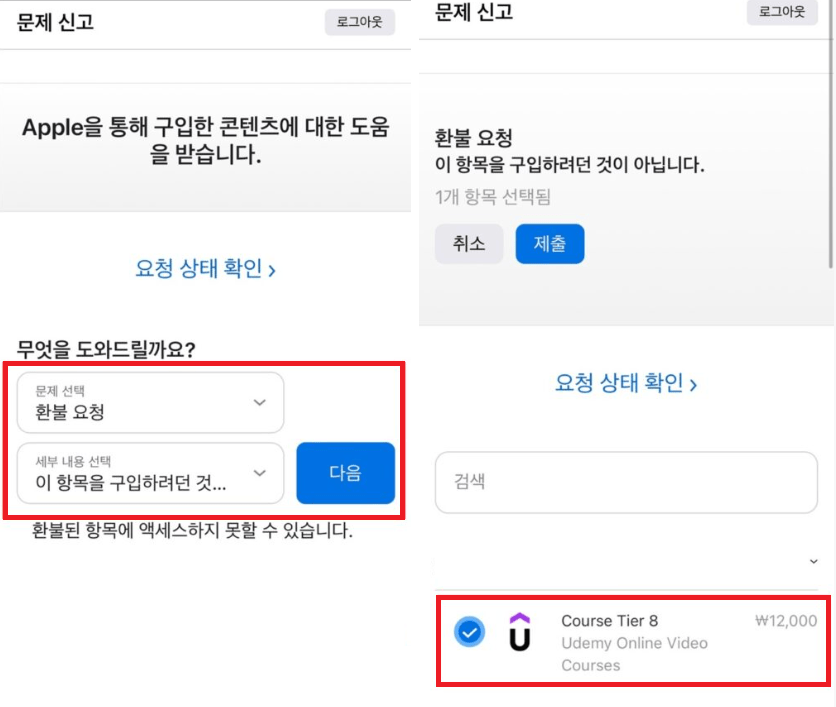
Task: Select the Course Tier 8 item title
Action: [x=610, y=621]
